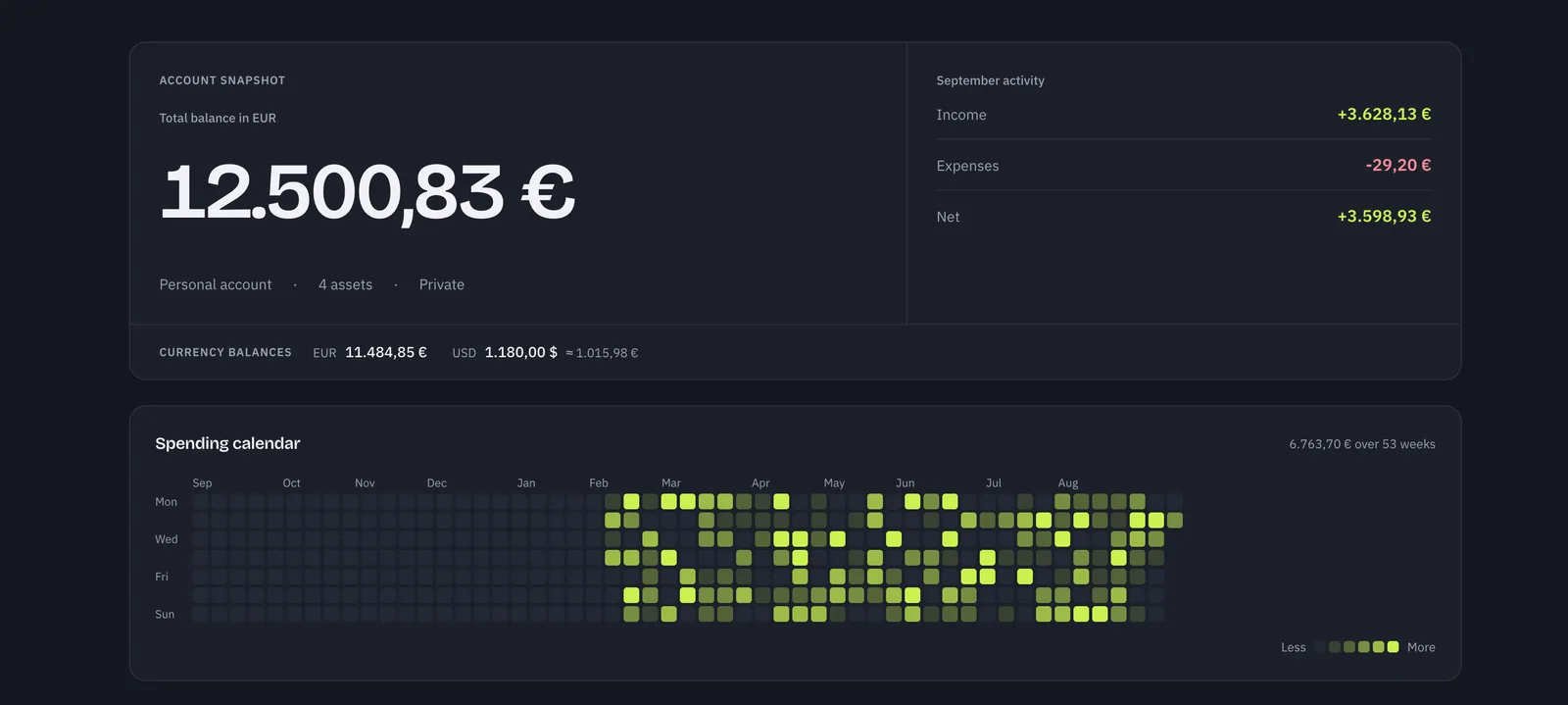Click the Mar month label on calendar
The image size is (1568, 705).
pyautogui.click(x=671, y=483)
